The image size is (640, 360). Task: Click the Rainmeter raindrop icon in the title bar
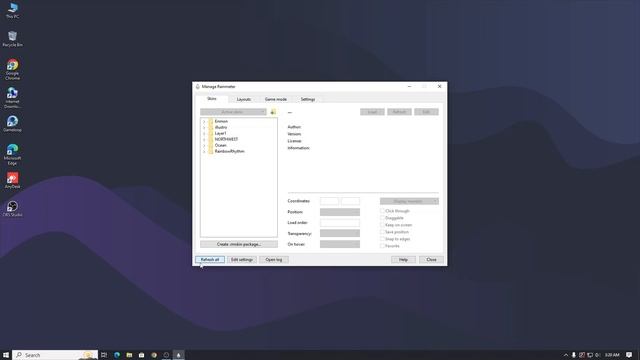point(198,87)
